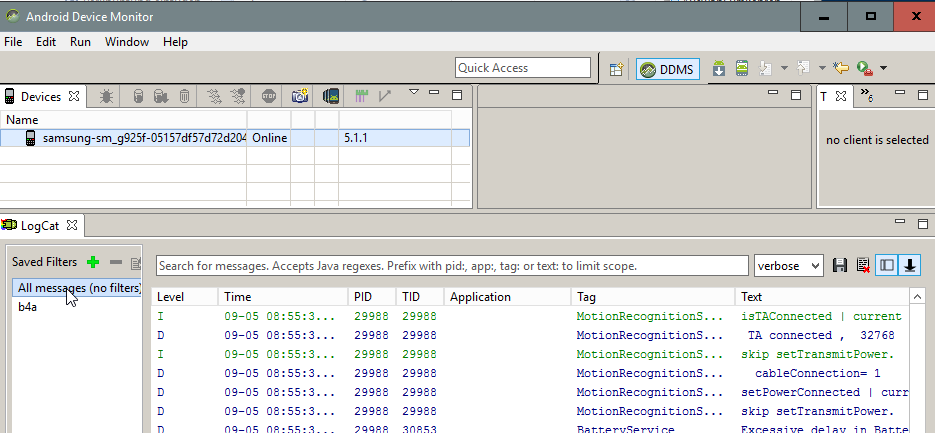Open the Android SDK Manager icon
Screen dimensions: 935x433
click(719, 69)
